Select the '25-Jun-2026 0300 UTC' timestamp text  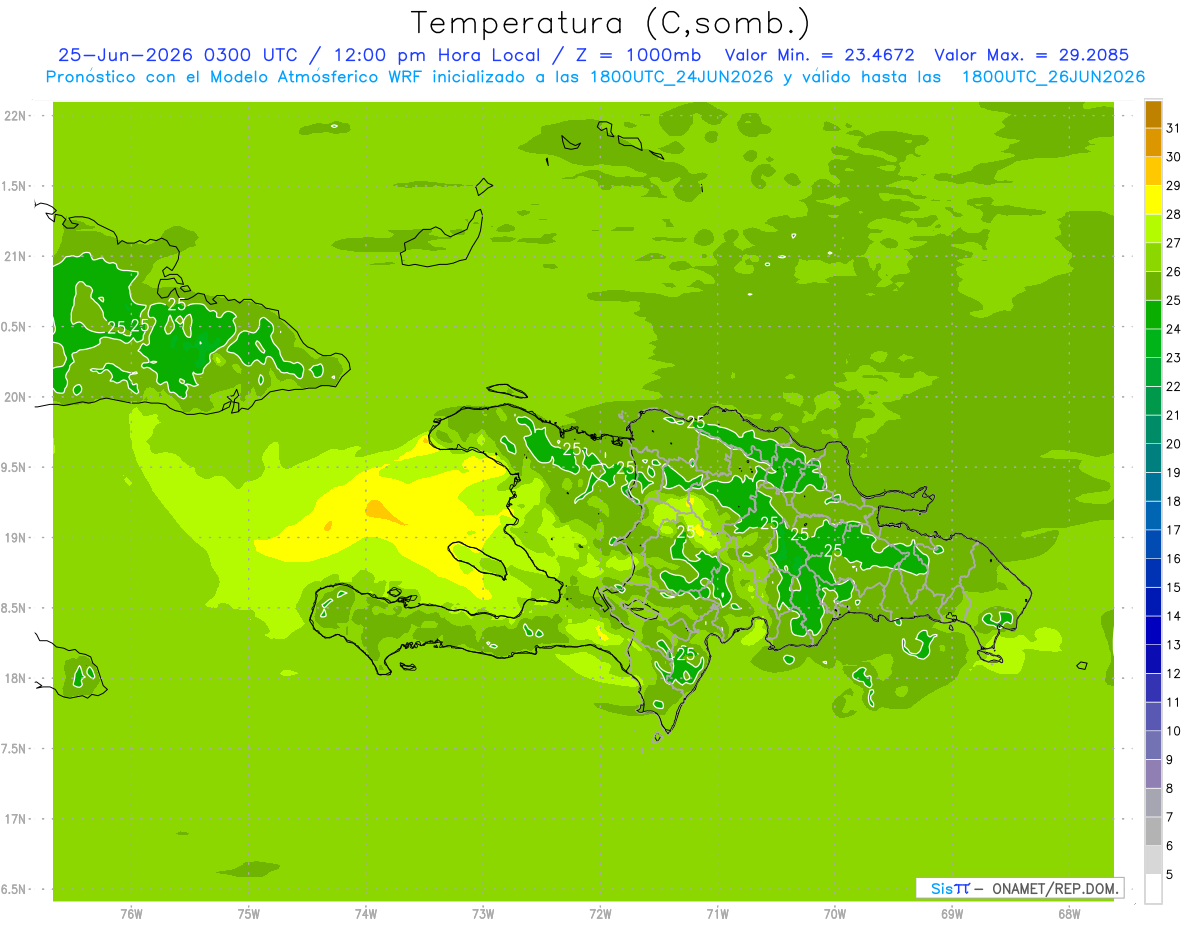point(177,55)
